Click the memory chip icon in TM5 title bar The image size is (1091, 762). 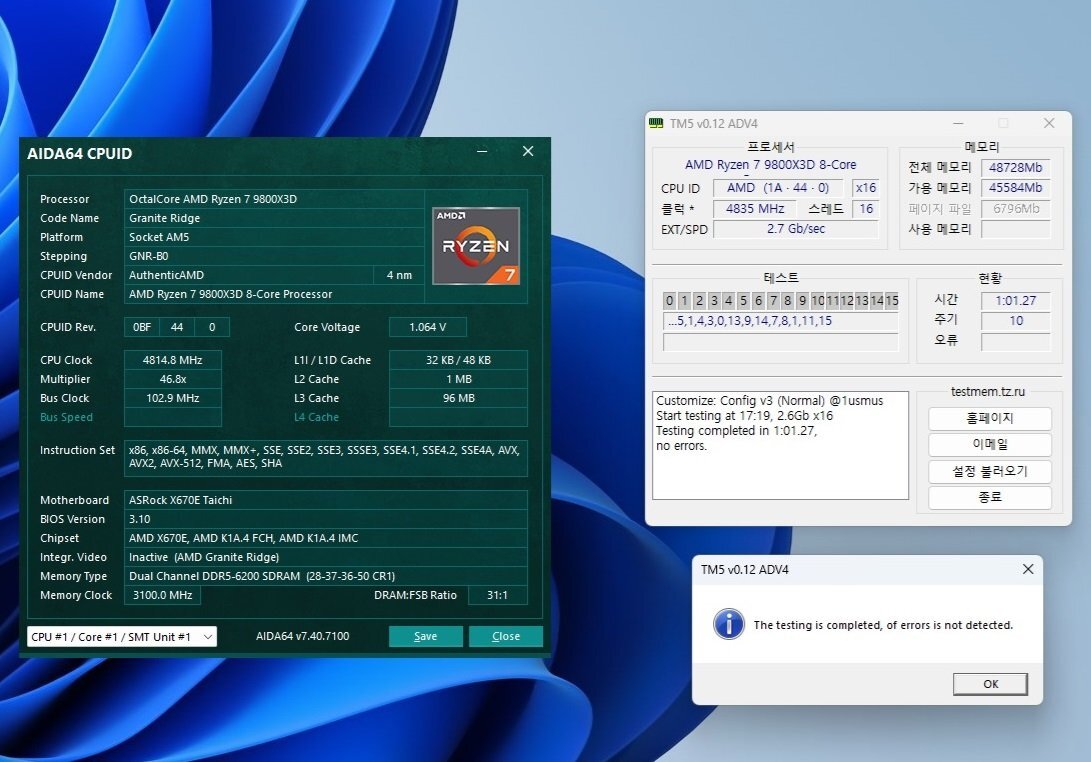pos(655,123)
